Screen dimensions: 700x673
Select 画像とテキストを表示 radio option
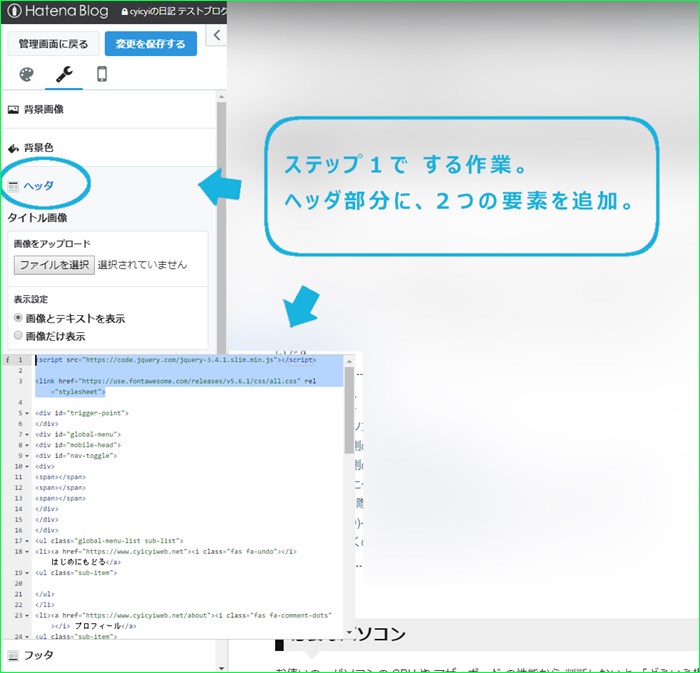18,318
